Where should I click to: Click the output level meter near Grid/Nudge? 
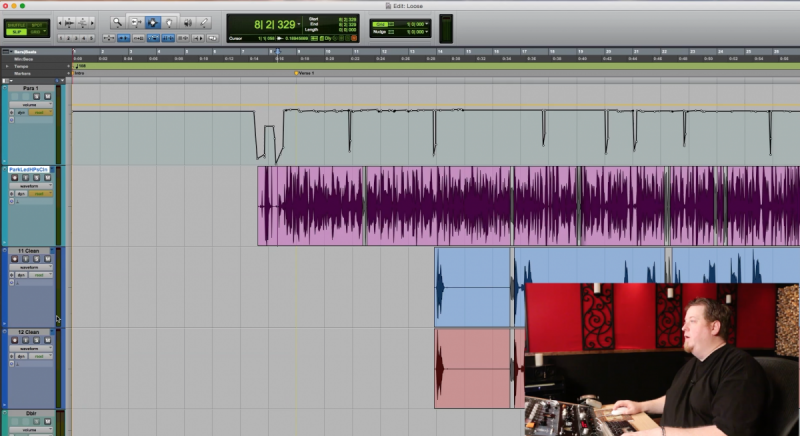point(446,29)
